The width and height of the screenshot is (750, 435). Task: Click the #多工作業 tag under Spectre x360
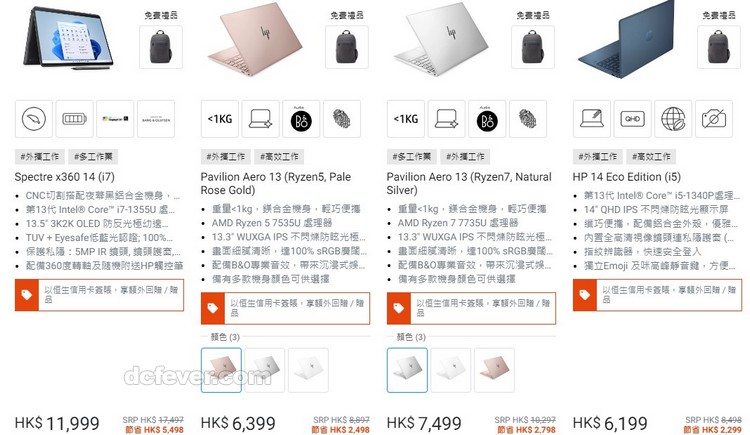tap(93, 156)
